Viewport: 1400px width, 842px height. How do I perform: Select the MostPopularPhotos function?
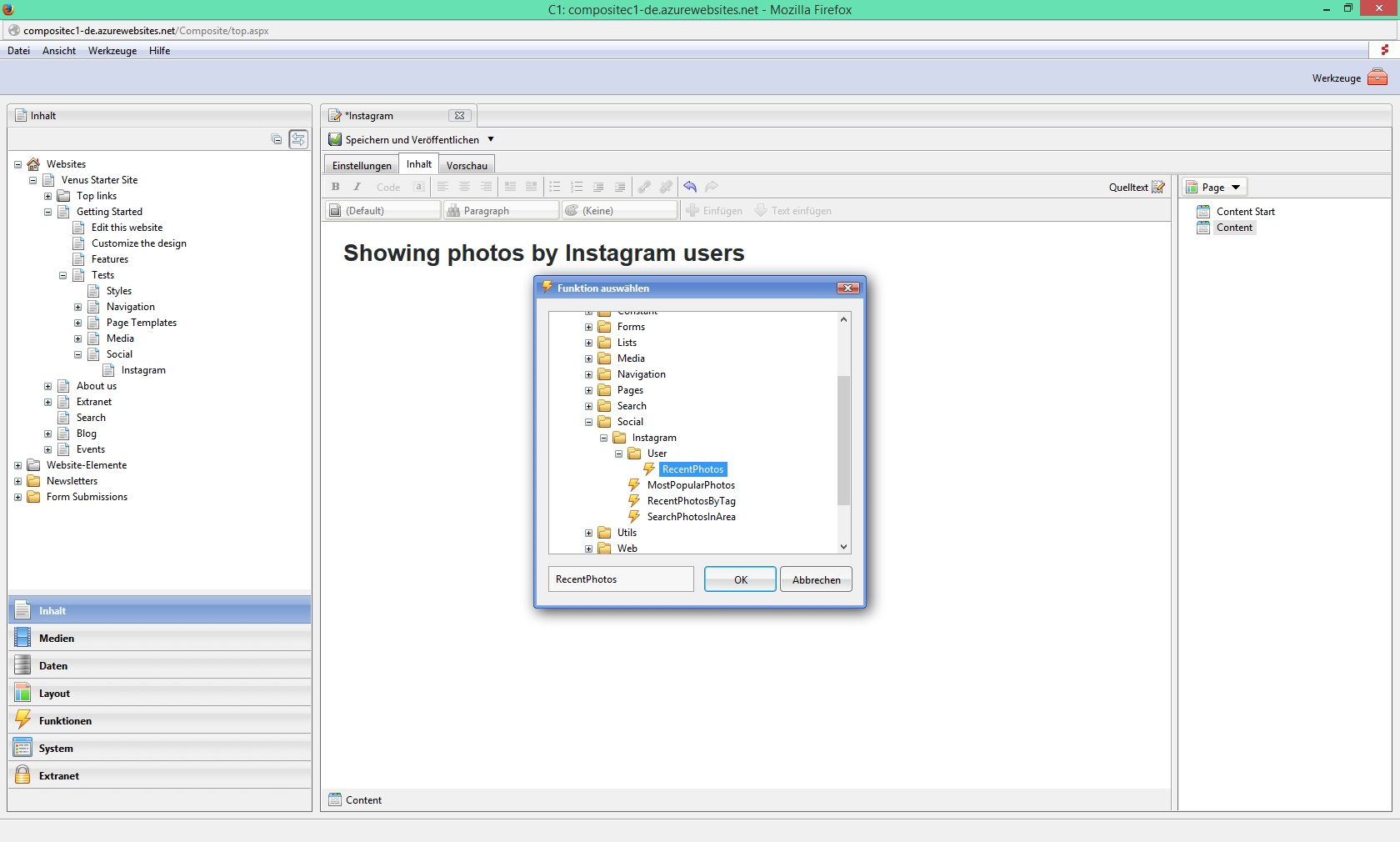[x=690, y=485]
